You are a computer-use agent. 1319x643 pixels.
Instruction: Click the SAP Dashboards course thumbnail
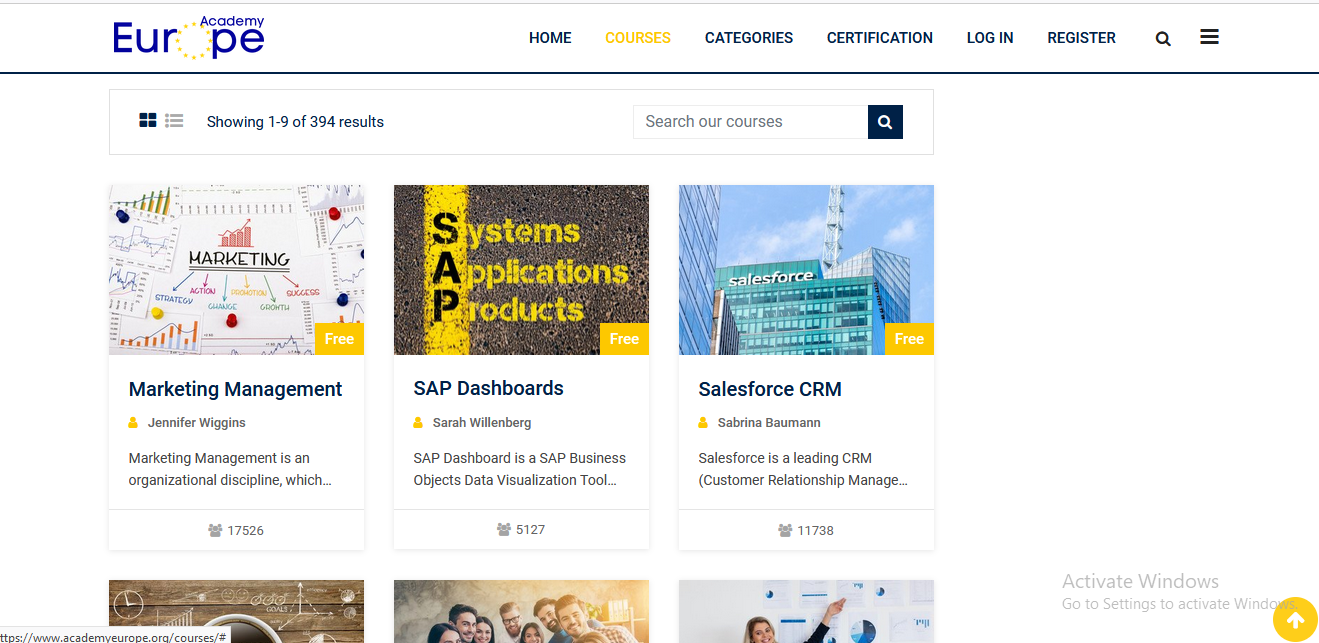tap(521, 269)
